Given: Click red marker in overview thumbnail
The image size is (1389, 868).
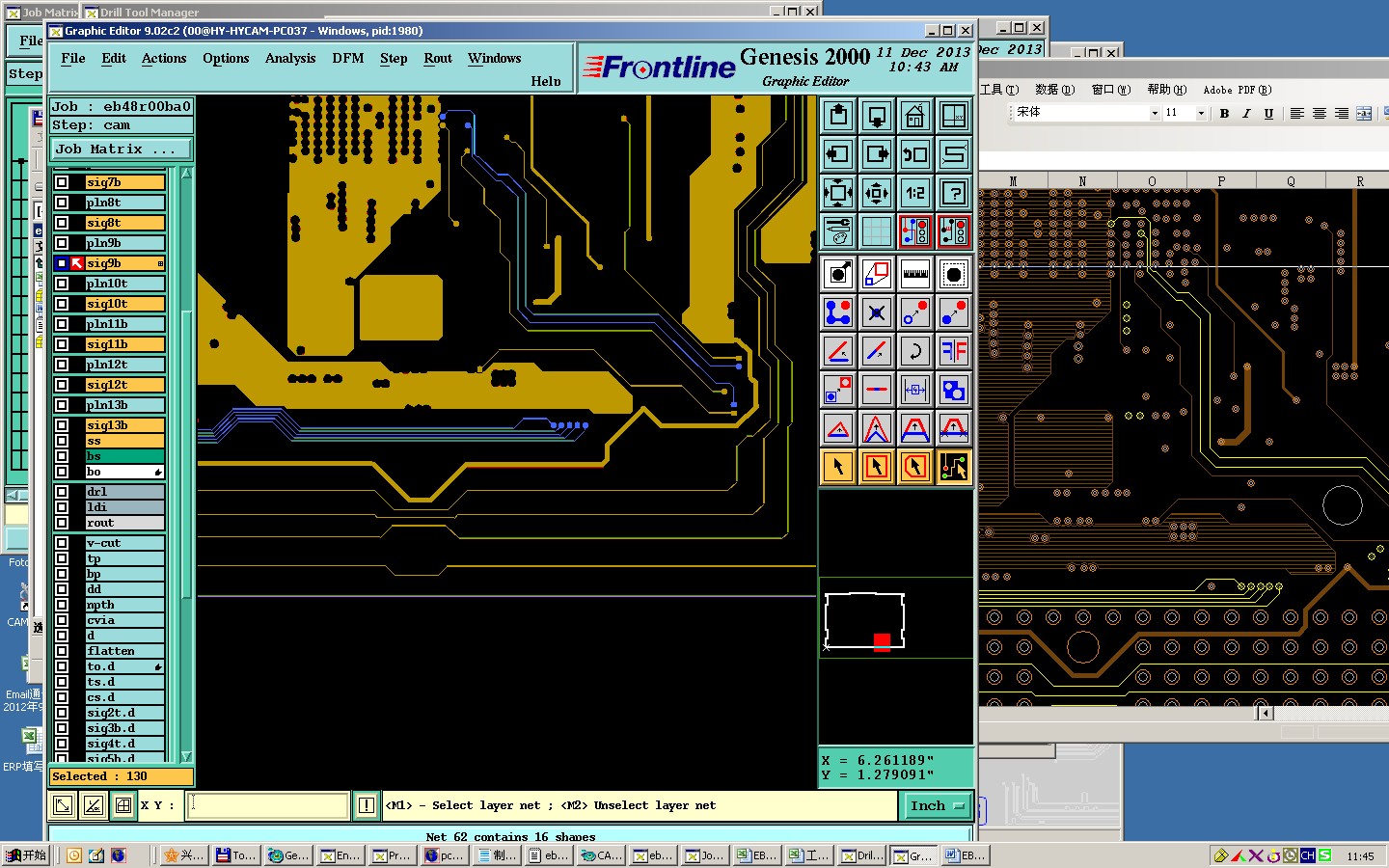Looking at the screenshot, I should click(882, 642).
